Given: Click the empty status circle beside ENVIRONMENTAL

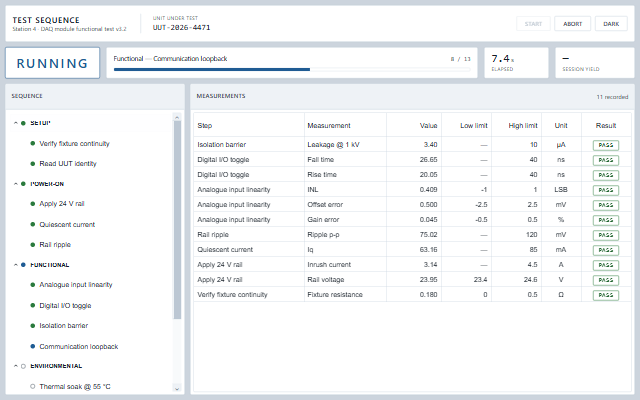Looking at the screenshot, I should pyautogui.click(x=23, y=366).
